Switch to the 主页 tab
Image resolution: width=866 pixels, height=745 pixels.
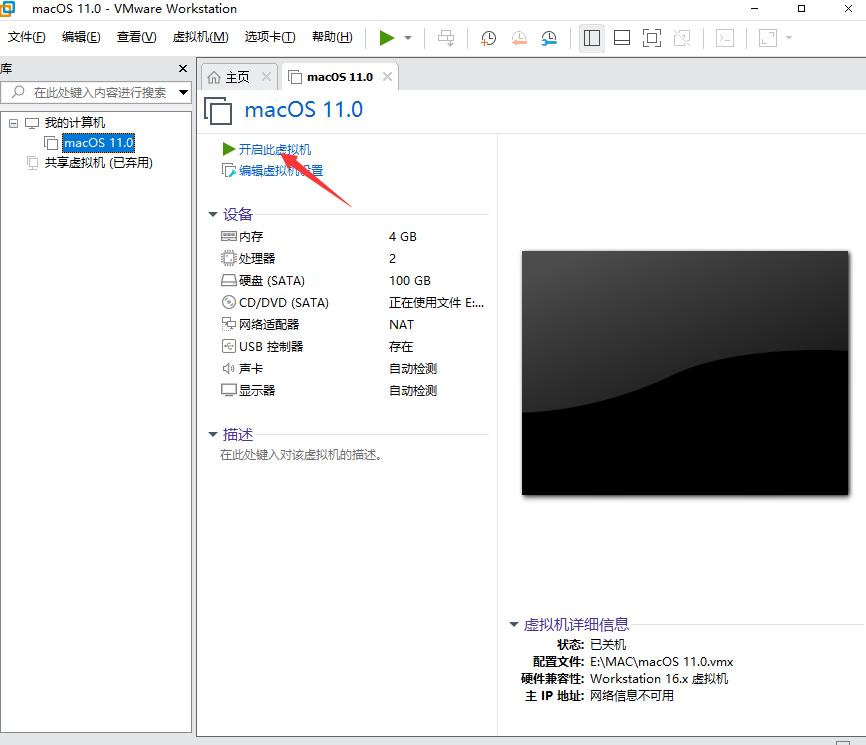[232, 75]
